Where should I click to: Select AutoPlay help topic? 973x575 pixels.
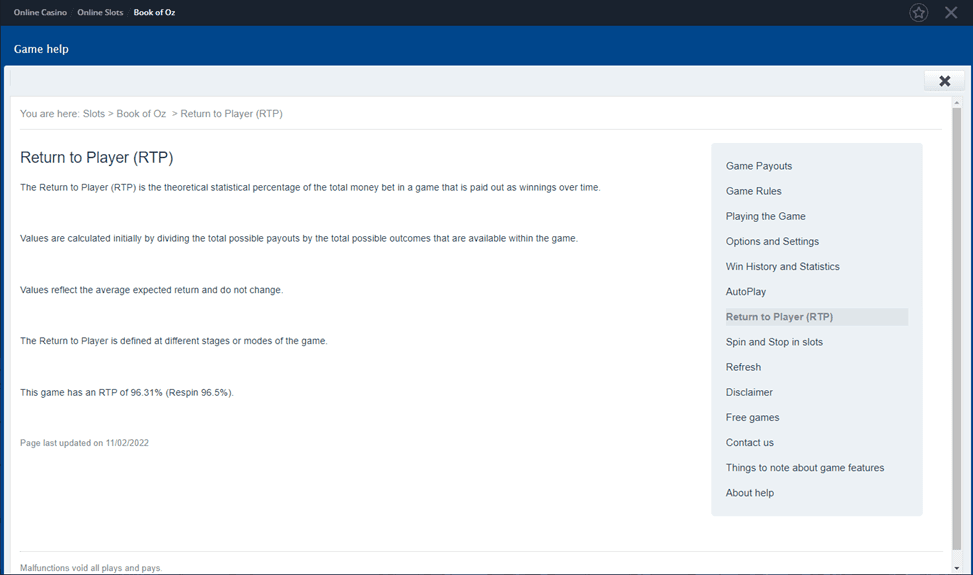[746, 292]
